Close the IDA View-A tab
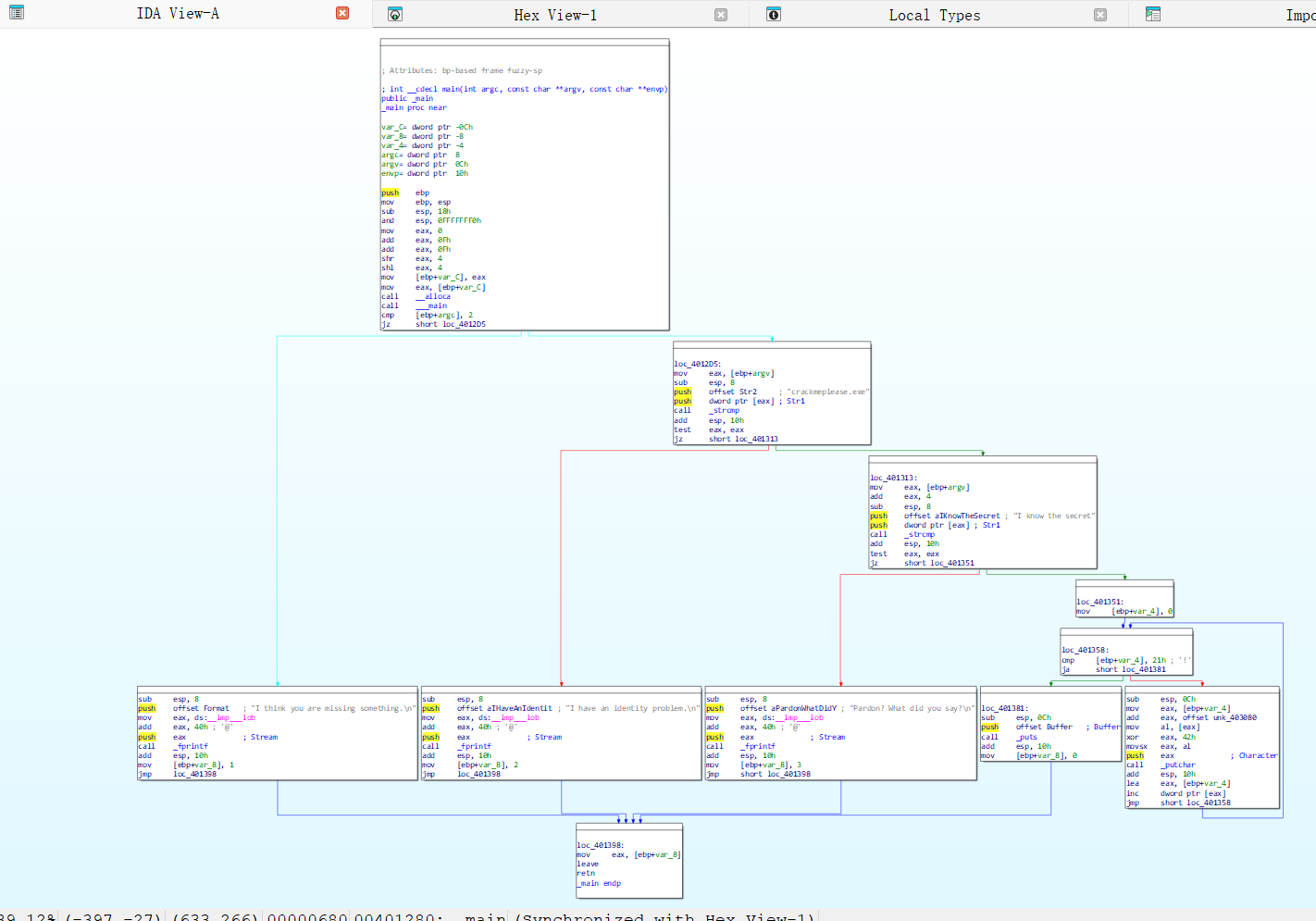This screenshot has width=1316, height=921. tap(342, 13)
